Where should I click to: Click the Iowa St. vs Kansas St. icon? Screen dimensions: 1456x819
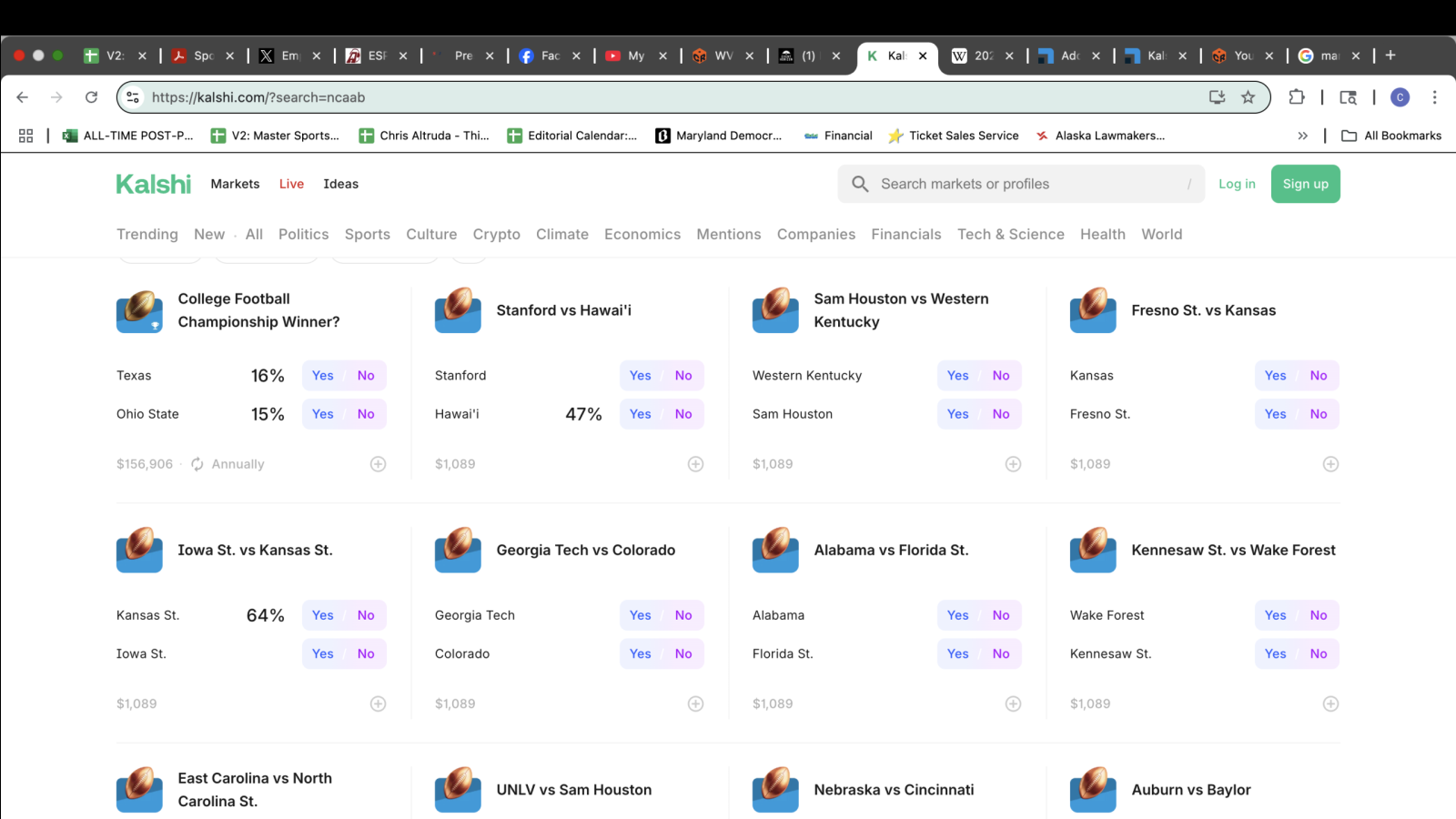(x=139, y=550)
